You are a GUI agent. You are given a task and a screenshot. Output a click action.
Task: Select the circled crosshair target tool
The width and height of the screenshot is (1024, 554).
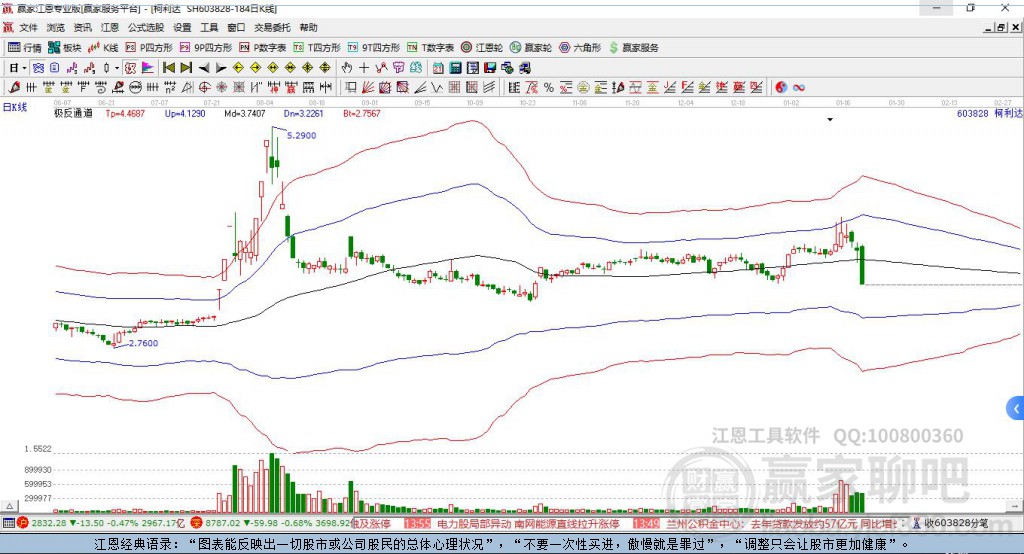[204, 87]
